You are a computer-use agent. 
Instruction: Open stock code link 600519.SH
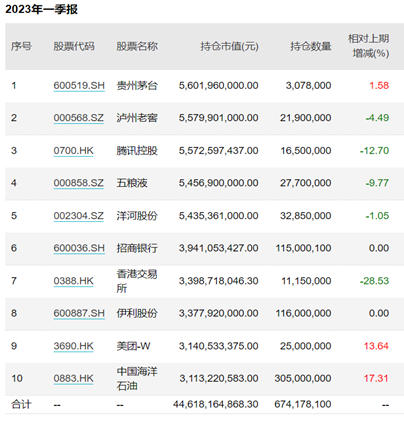click(79, 86)
